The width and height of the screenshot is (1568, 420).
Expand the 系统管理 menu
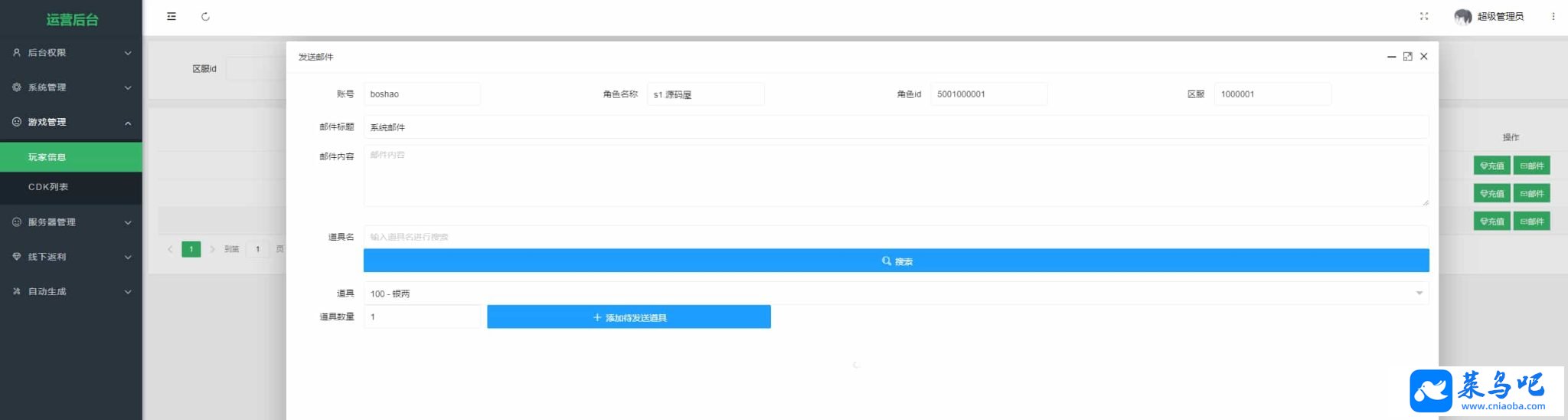tap(71, 87)
